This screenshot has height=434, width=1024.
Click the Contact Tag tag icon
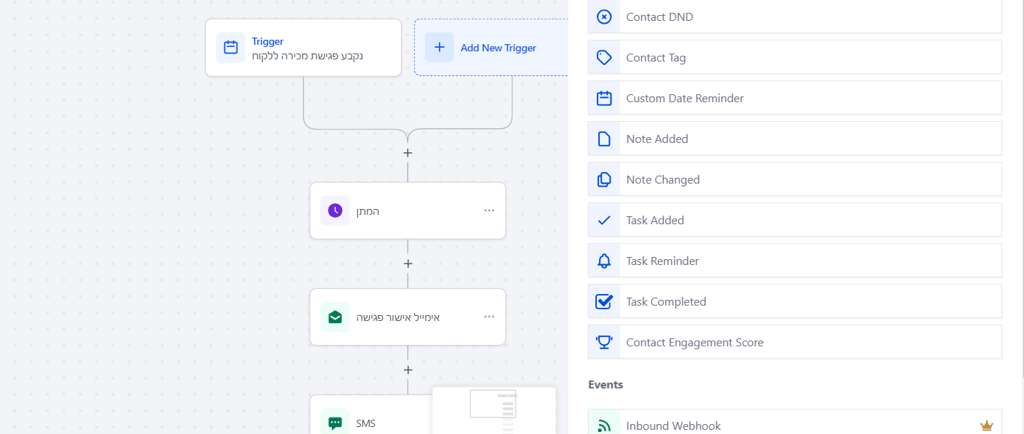point(604,57)
